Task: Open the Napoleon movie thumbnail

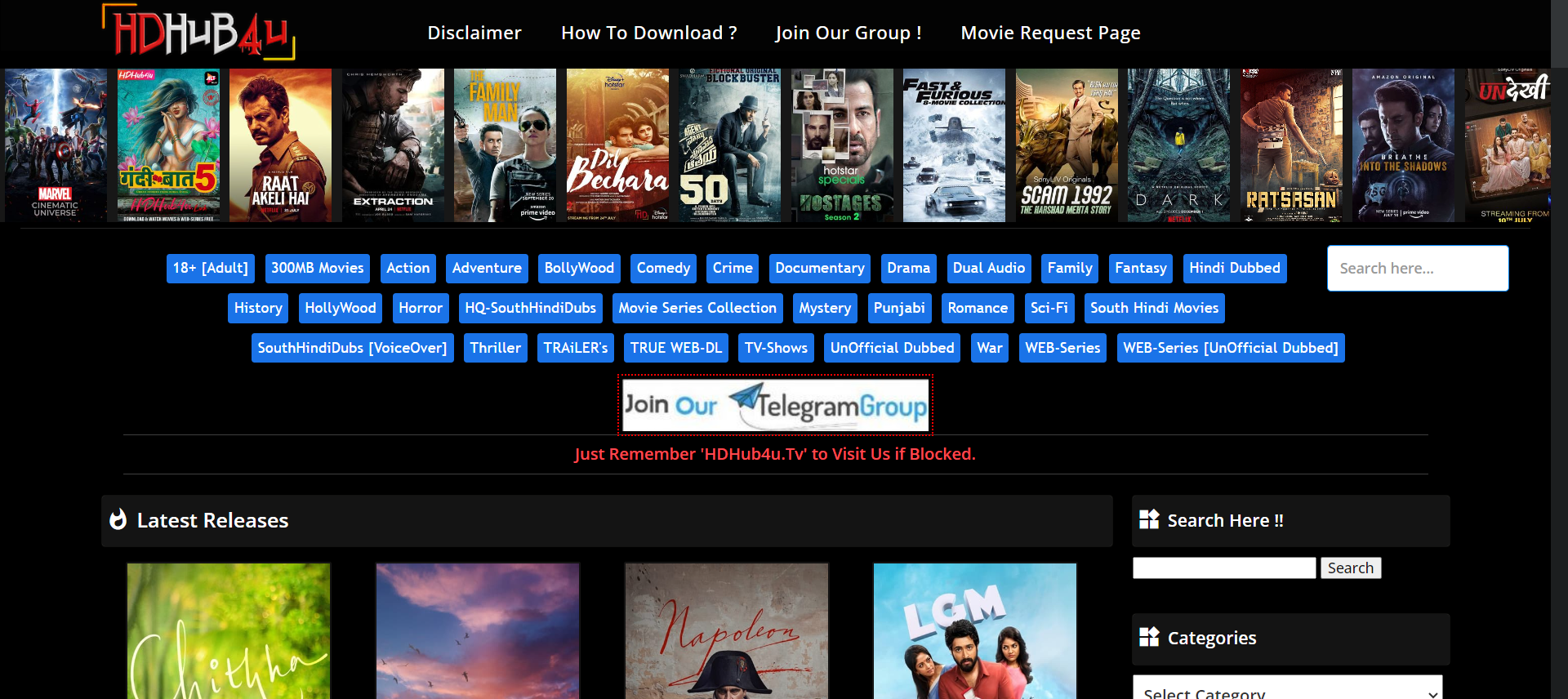Action: click(x=726, y=630)
